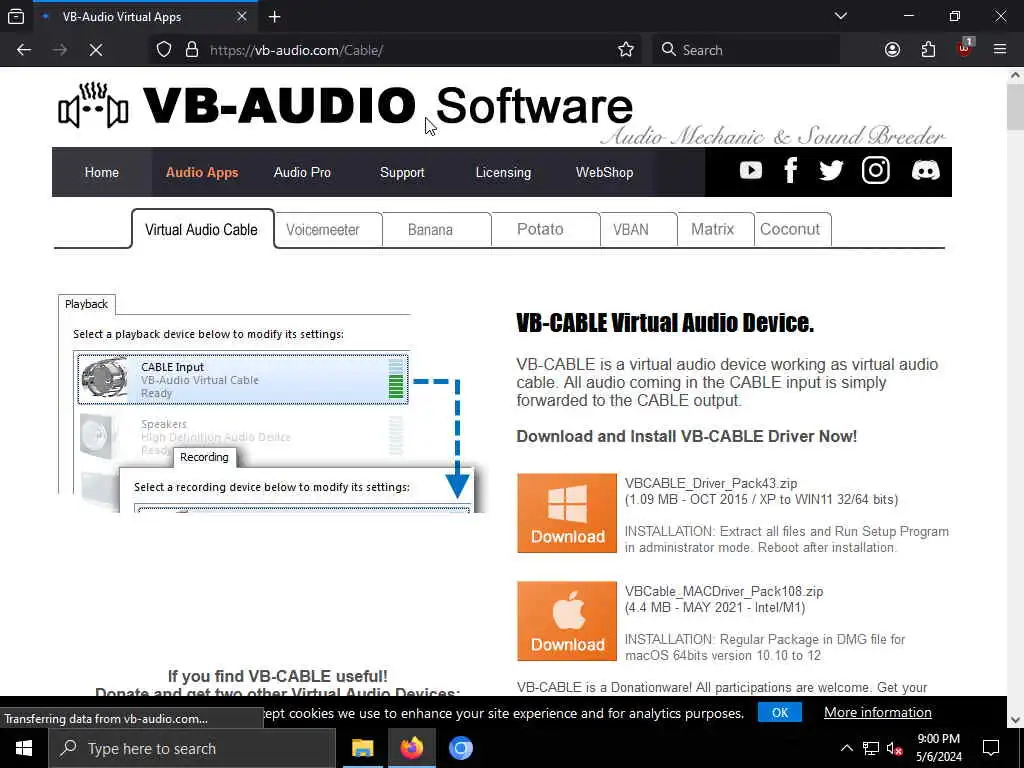Open the VB-Audio Twitter icon
The width and height of the screenshot is (1024, 768).
coord(831,171)
